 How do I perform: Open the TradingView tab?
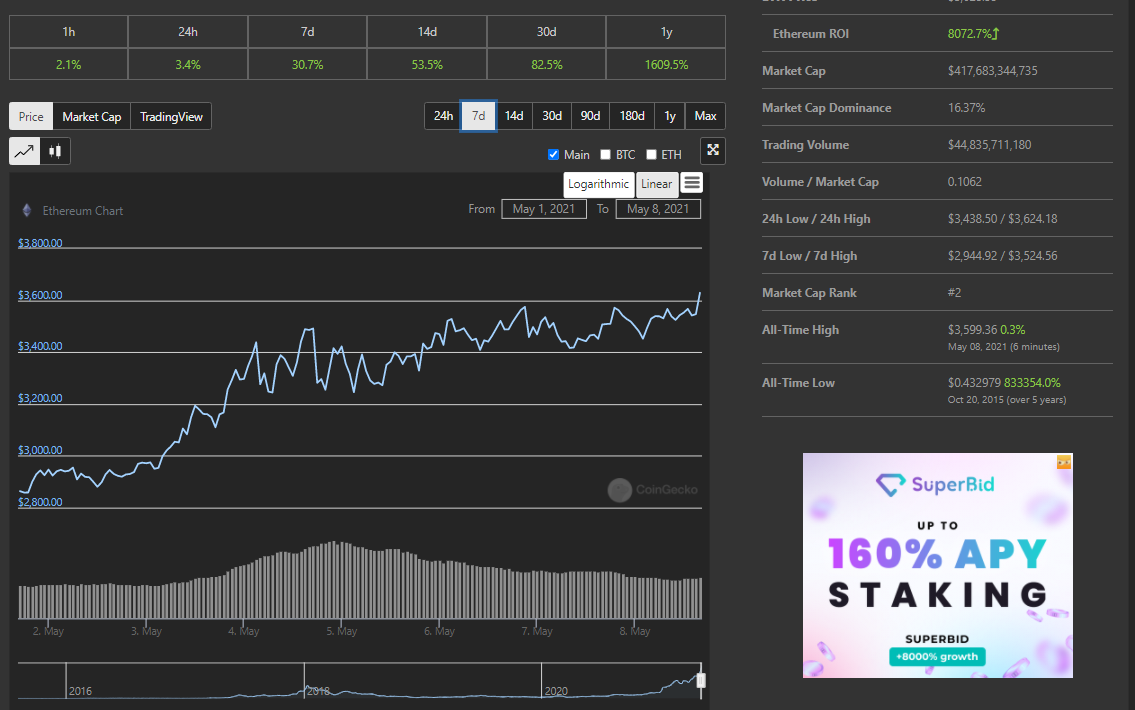pyautogui.click(x=172, y=117)
